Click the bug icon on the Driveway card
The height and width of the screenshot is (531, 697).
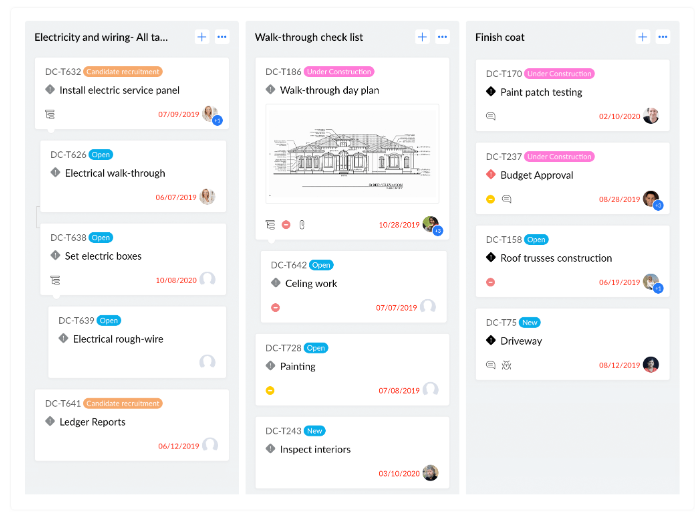tap(507, 365)
